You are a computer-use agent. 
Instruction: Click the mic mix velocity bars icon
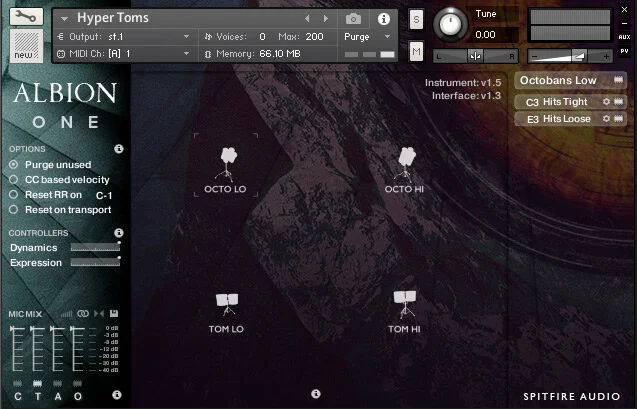point(66,314)
